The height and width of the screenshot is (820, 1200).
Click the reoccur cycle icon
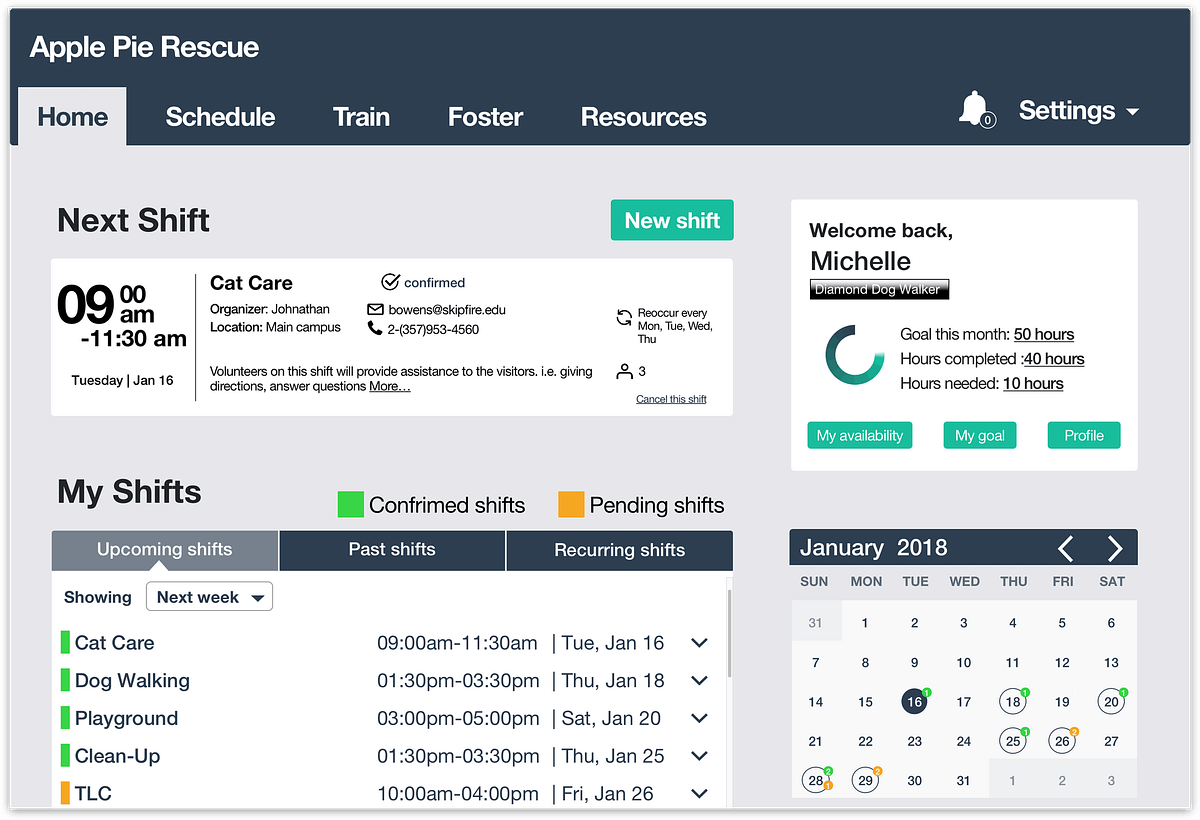click(624, 319)
